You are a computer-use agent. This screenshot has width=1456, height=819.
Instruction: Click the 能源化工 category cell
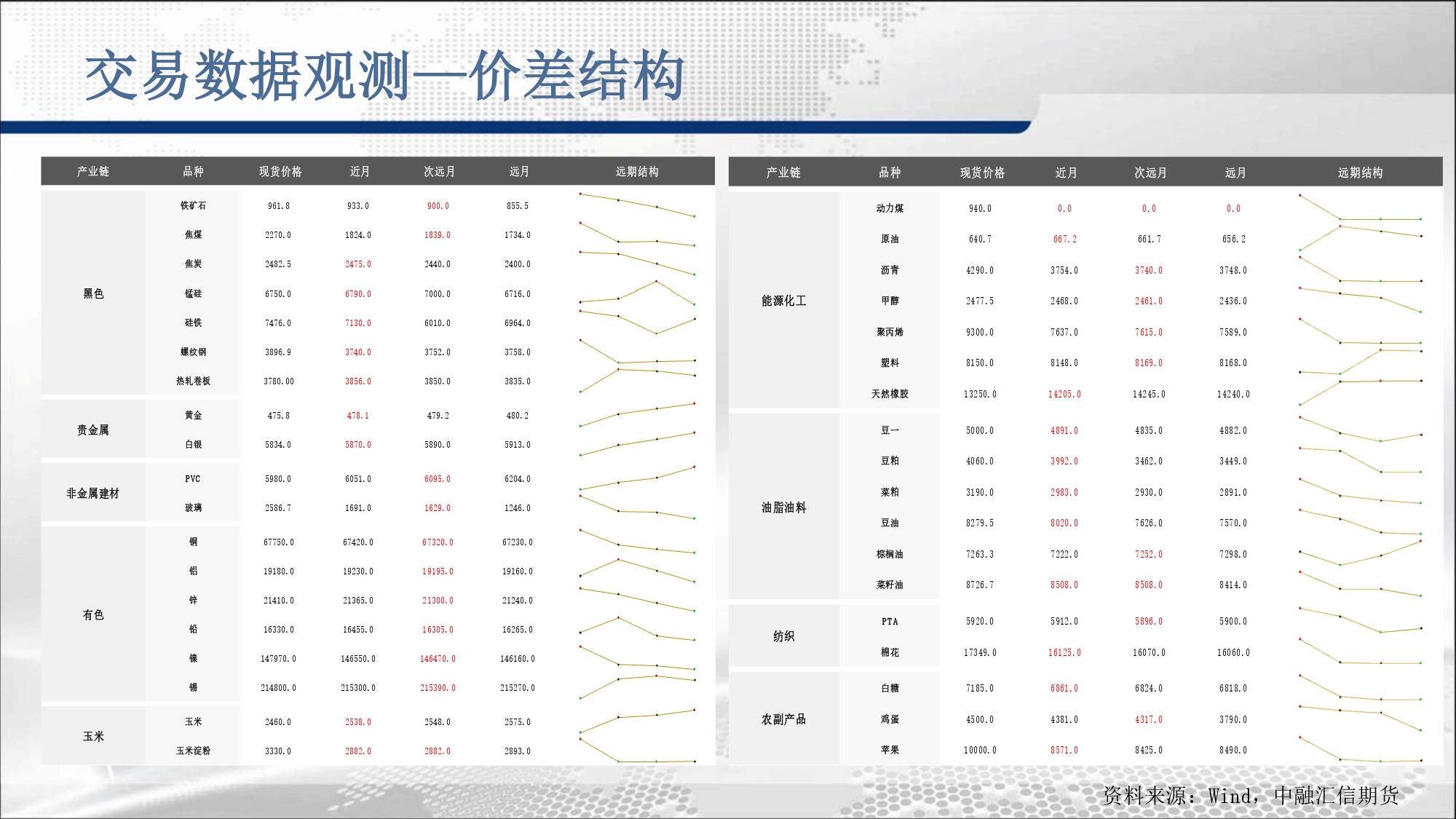783,301
